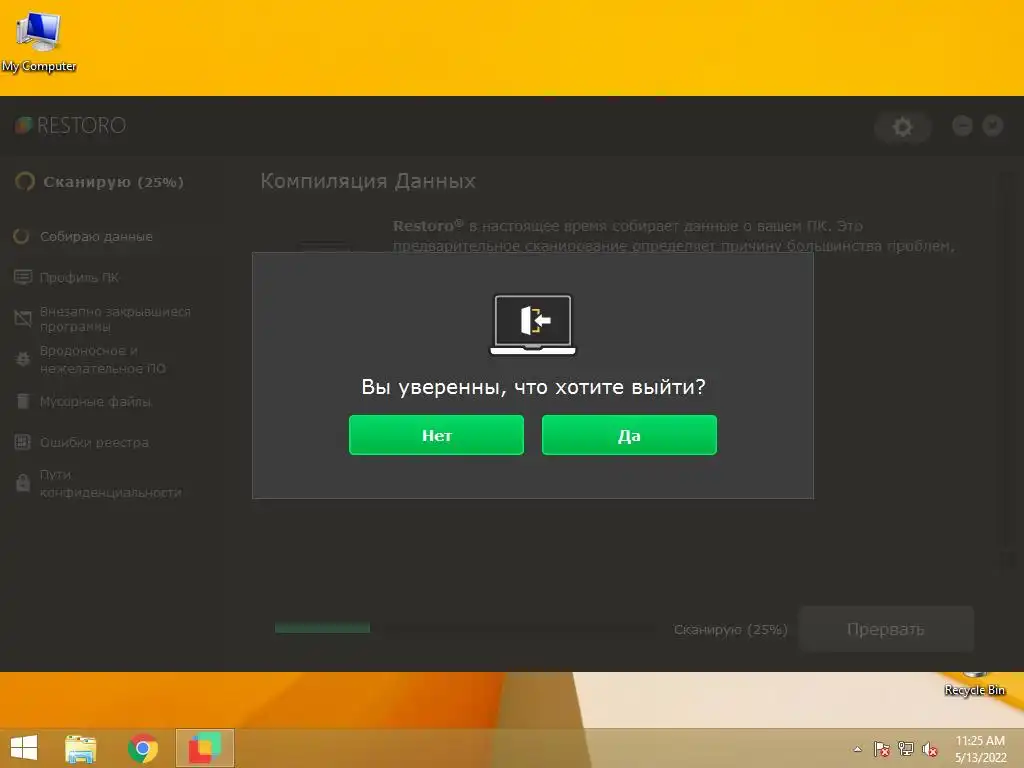
Task: Open Recycle Bin desktop icon
Action: coord(974,685)
